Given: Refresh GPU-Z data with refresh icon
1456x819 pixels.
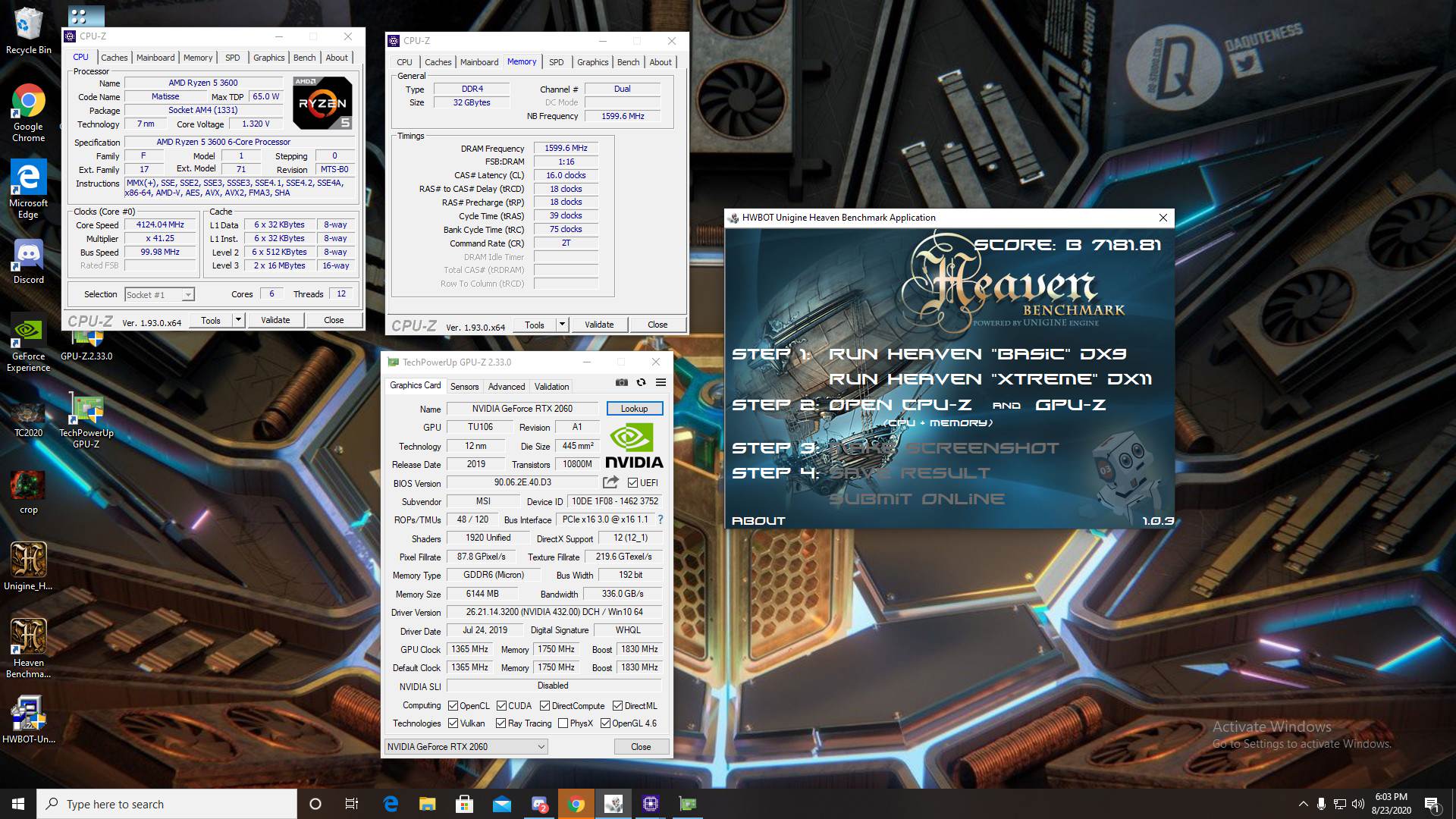Looking at the screenshot, I should click(642, 382).
